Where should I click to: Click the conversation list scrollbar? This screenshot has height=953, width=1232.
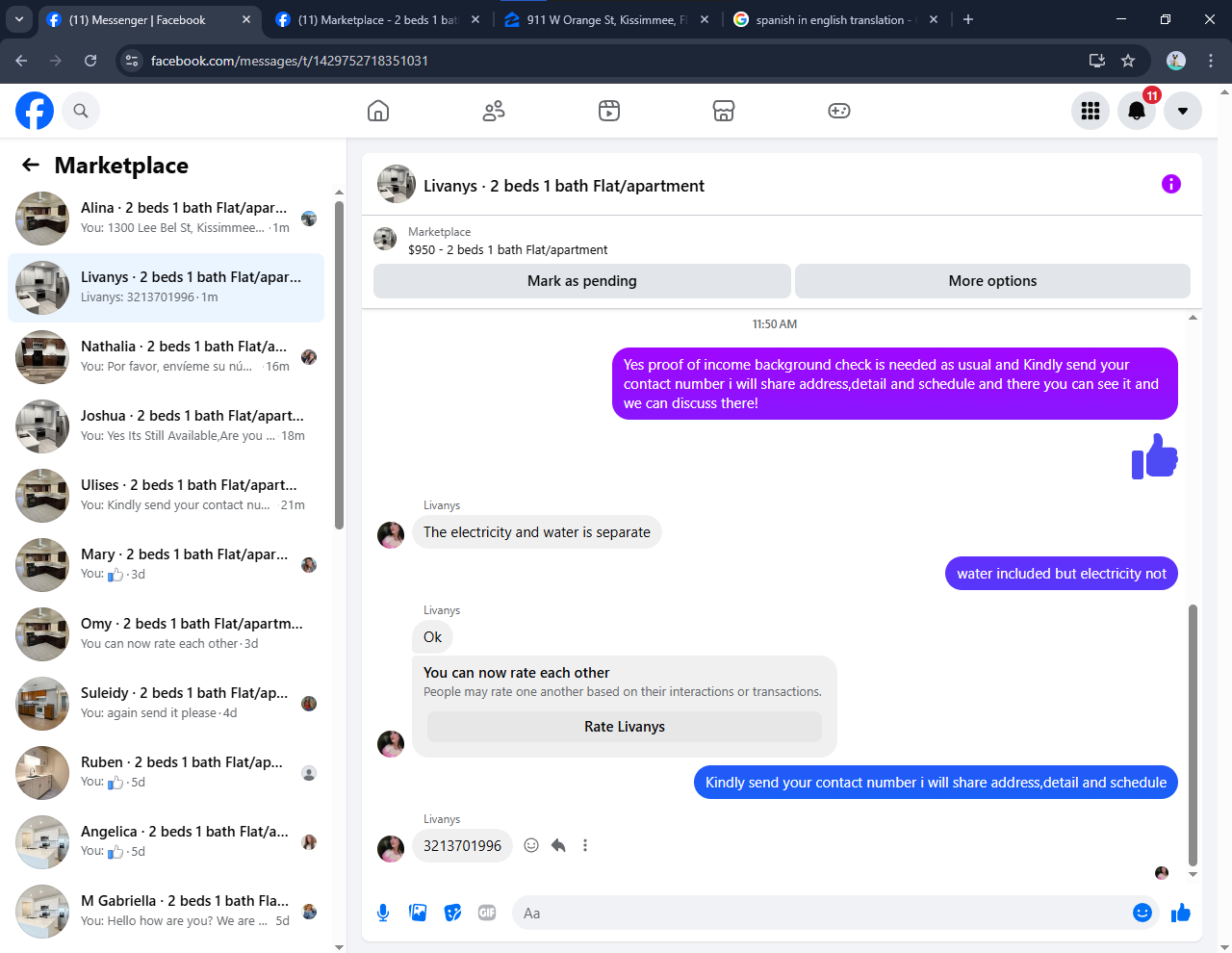click(339, 364)
